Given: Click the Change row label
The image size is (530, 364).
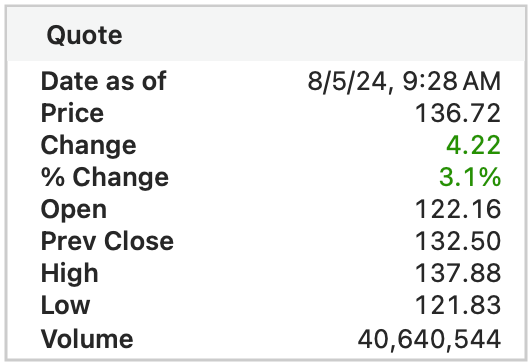Looking at the screenshot, I should pyautogui.click(x=88, y=146).
